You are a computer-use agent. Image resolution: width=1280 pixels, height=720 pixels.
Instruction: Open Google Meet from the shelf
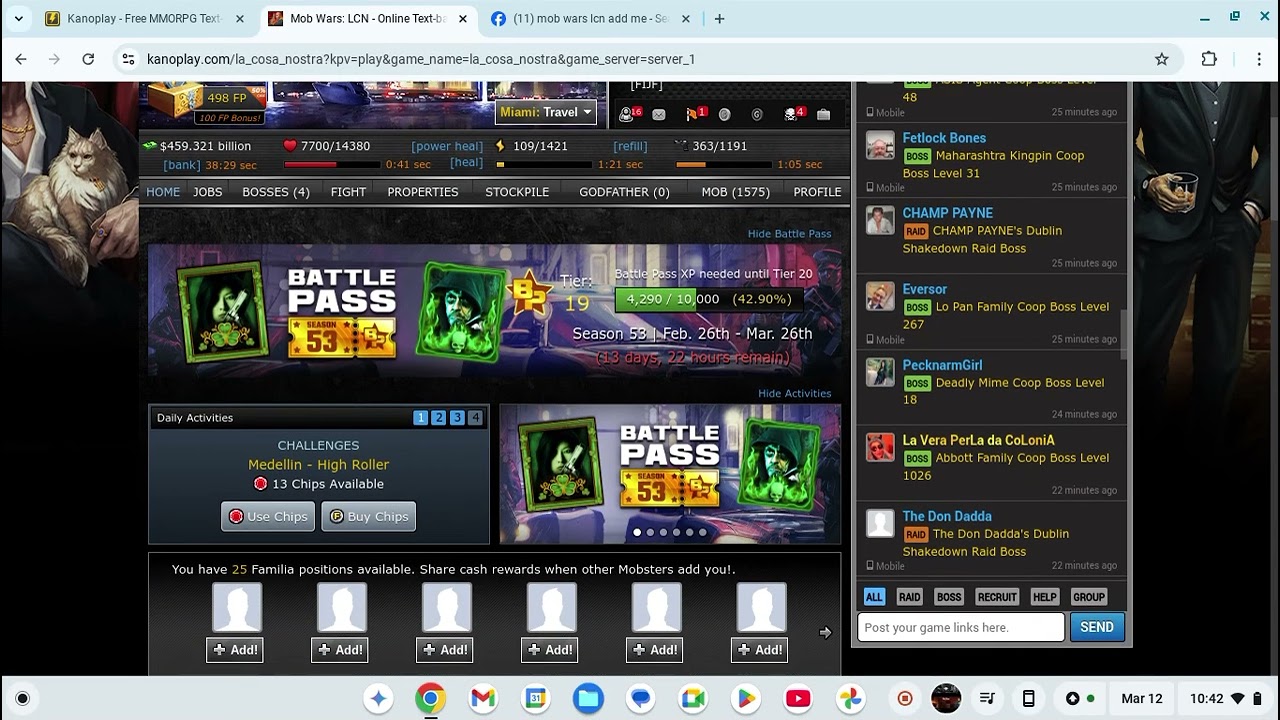(x=693, y=698)
